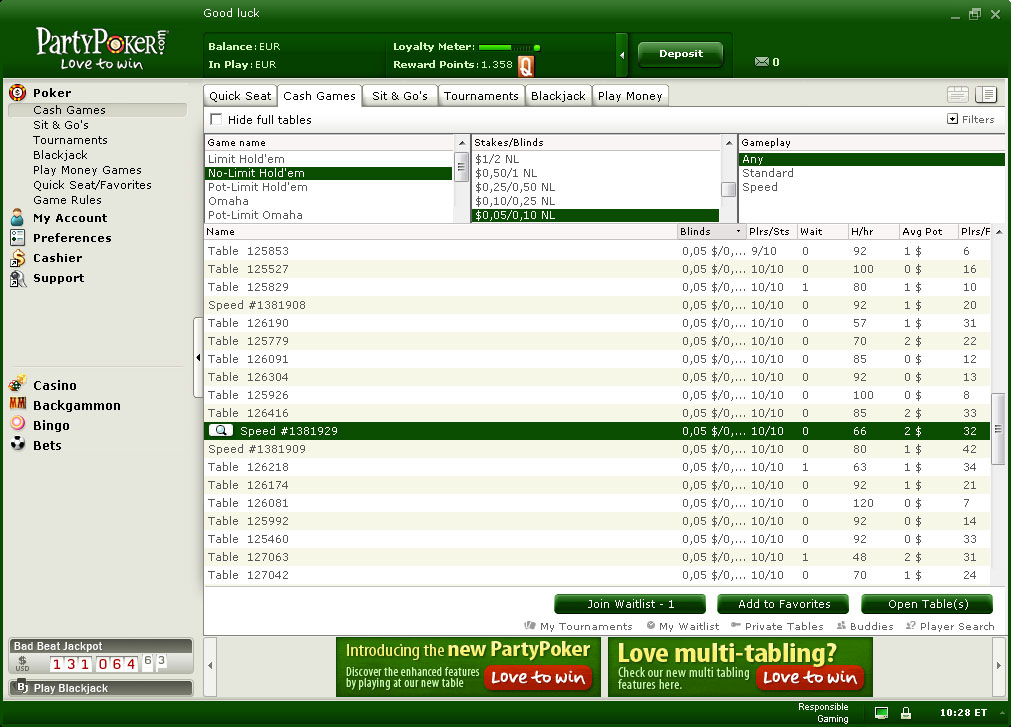Viewport: 1011px width, 727px height.
Task: Click the Open Table(s) button
Action: pos(928,604)
